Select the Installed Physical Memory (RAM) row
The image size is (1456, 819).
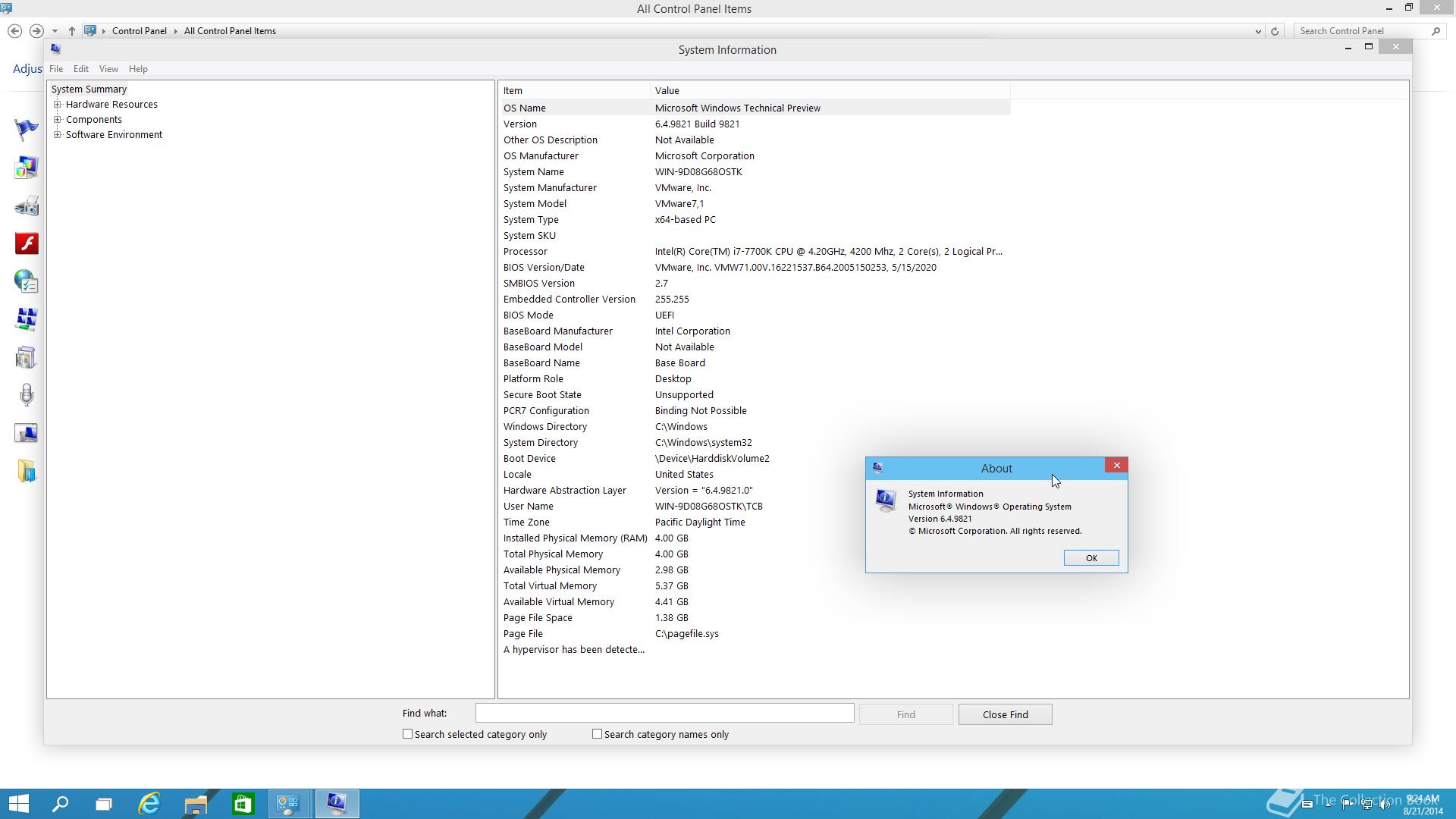tap(755, 538)
